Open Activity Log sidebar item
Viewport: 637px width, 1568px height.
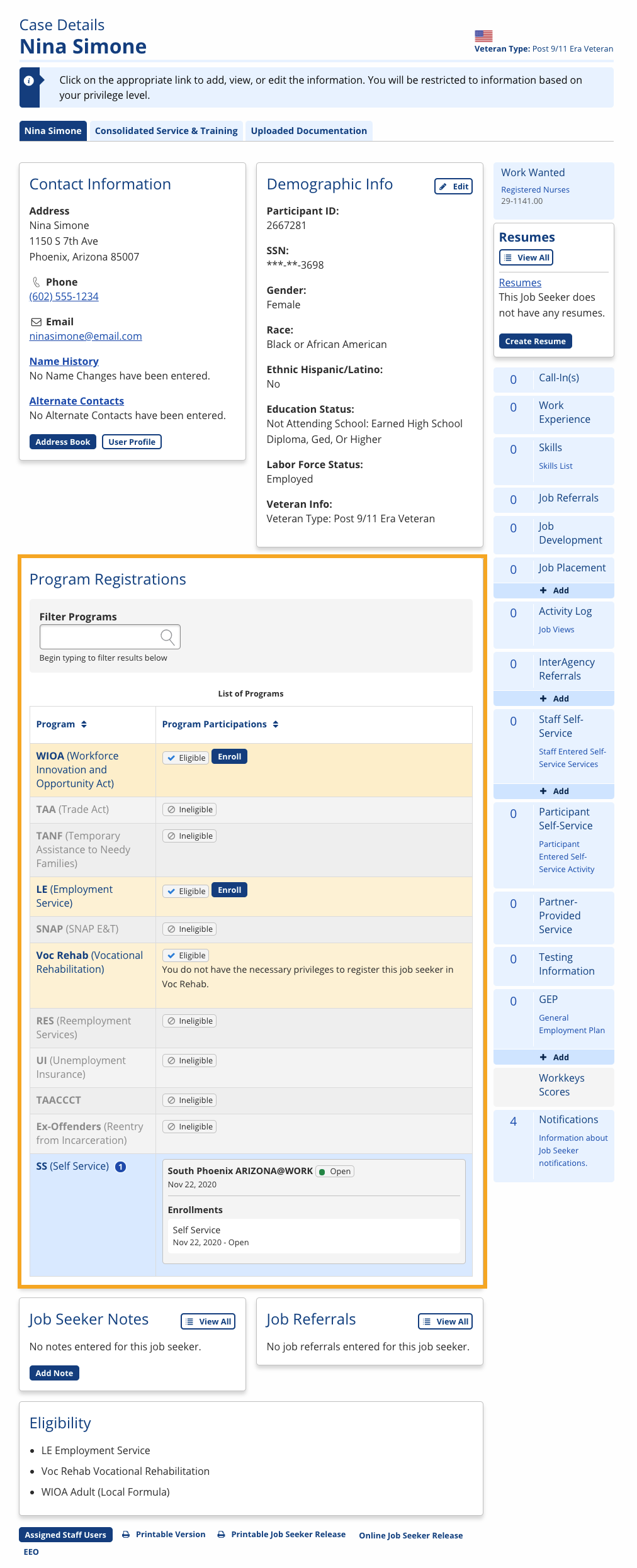coord(565,611)
